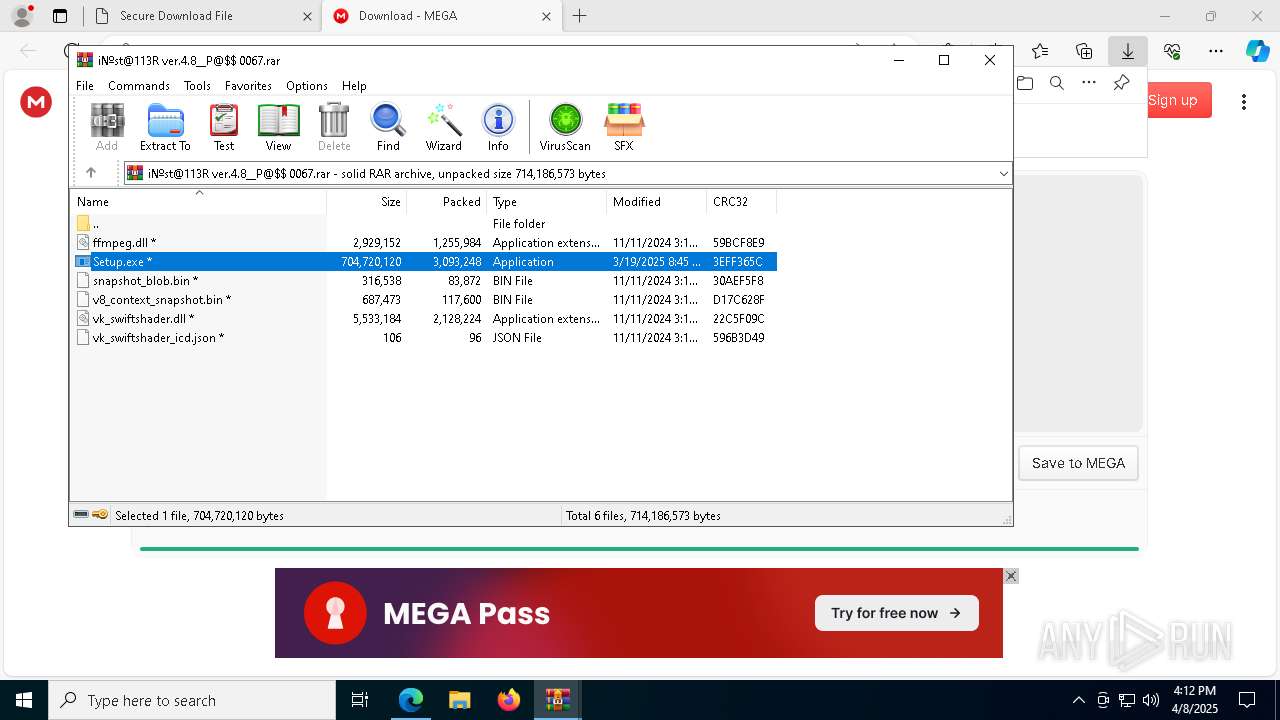This screenshot has height=720, width=1280.
Task: Select the parent folder '..' row
Action: point(424,224)
